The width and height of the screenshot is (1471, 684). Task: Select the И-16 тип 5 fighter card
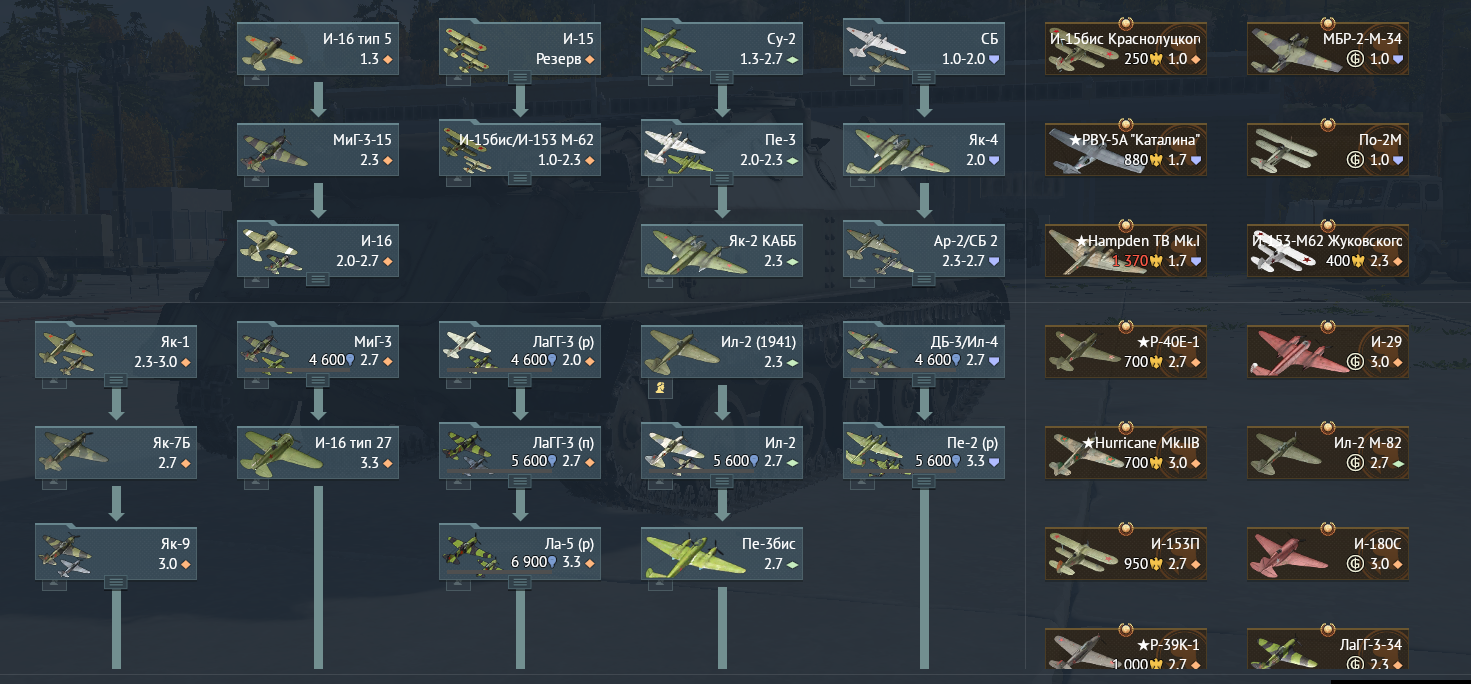[318, 49]
